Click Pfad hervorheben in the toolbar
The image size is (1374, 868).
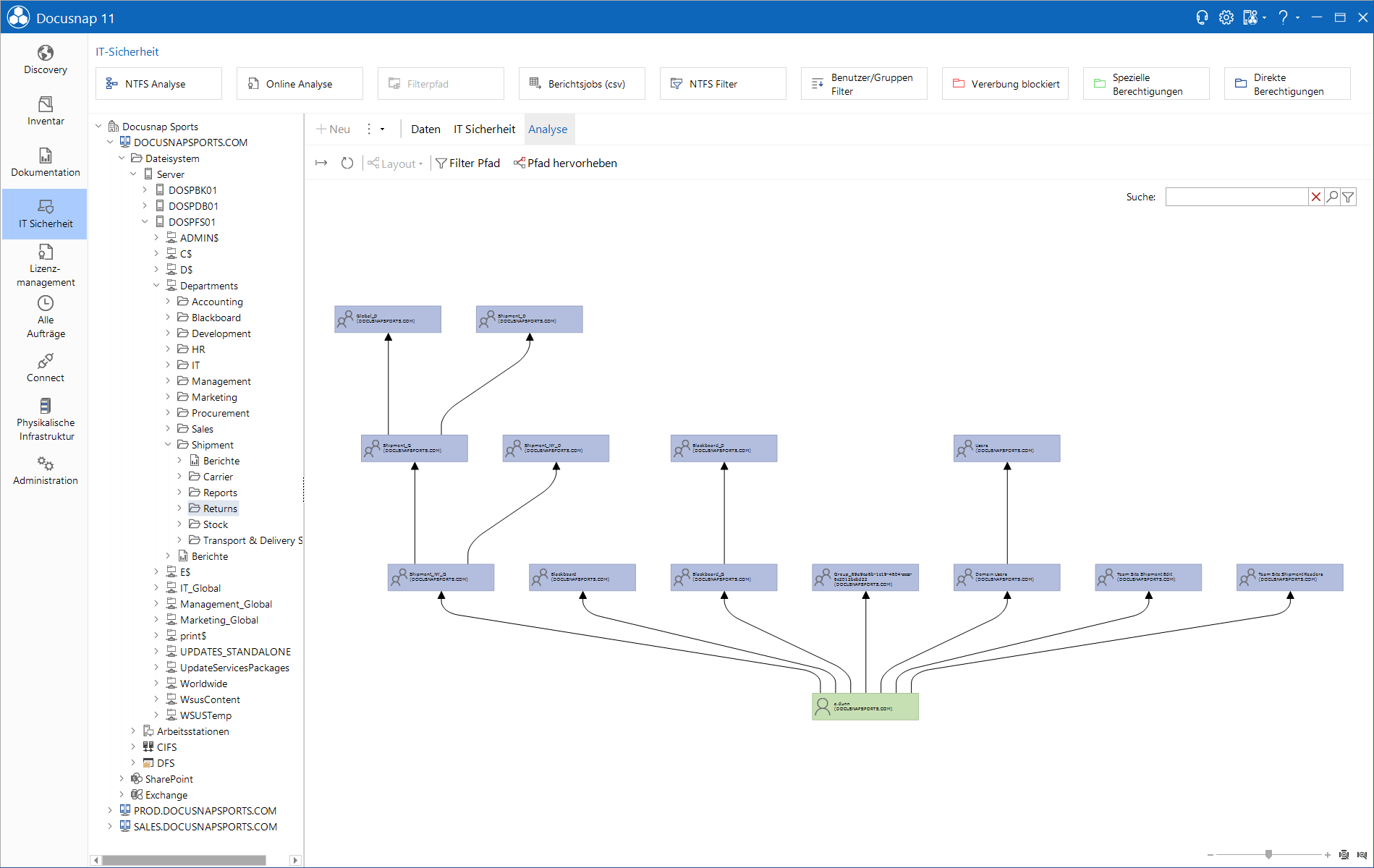(565, 163)
